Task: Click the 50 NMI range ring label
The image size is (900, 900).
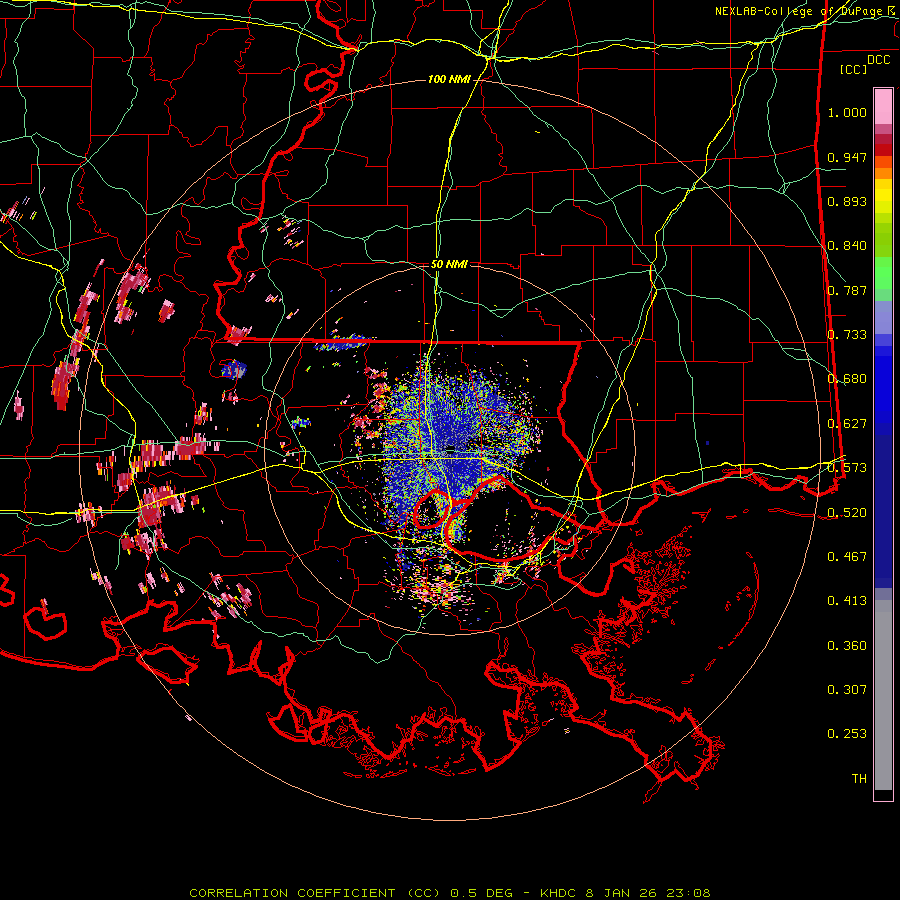Action: tap(449, 264)
